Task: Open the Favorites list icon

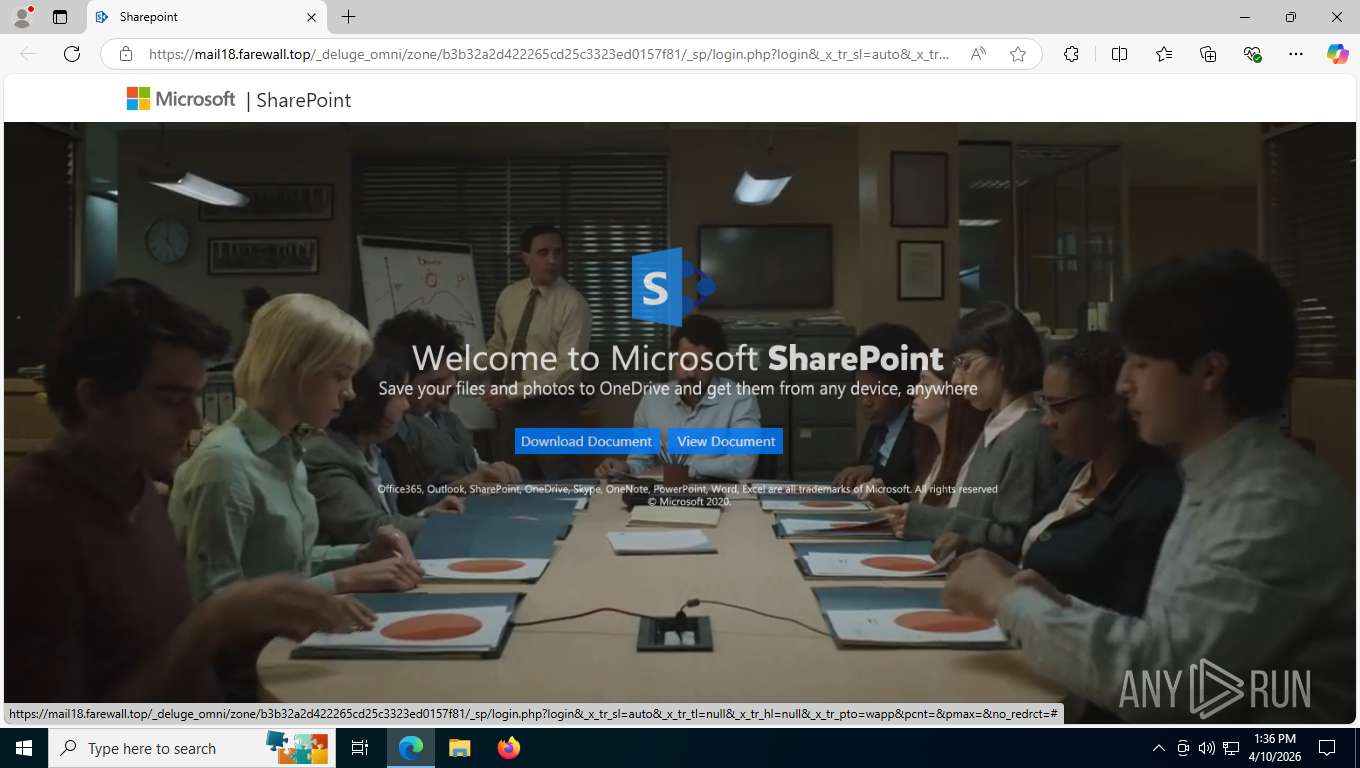Action: 1164,54
